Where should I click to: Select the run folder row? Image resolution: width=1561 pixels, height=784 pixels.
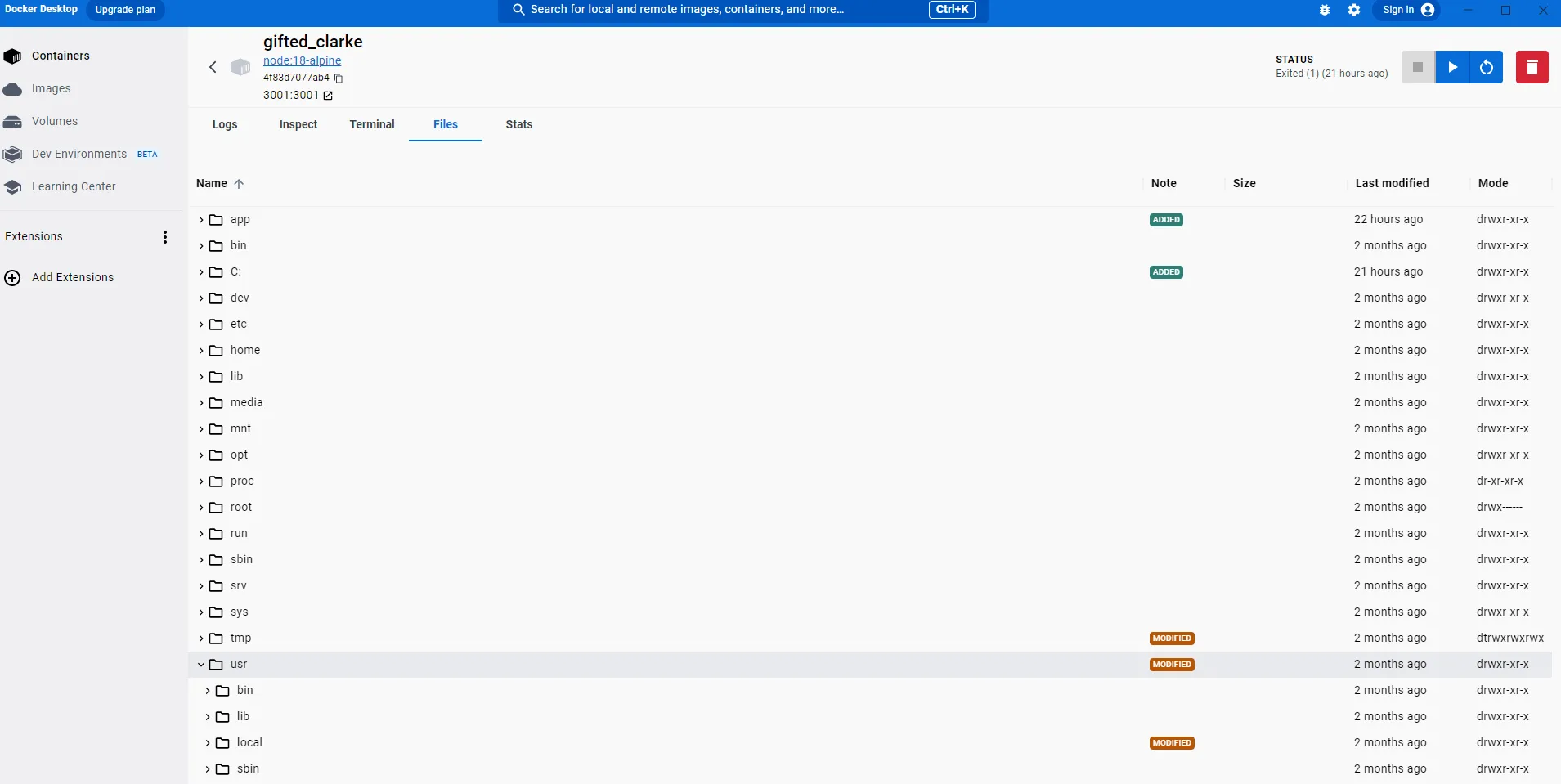coord(870,534)
